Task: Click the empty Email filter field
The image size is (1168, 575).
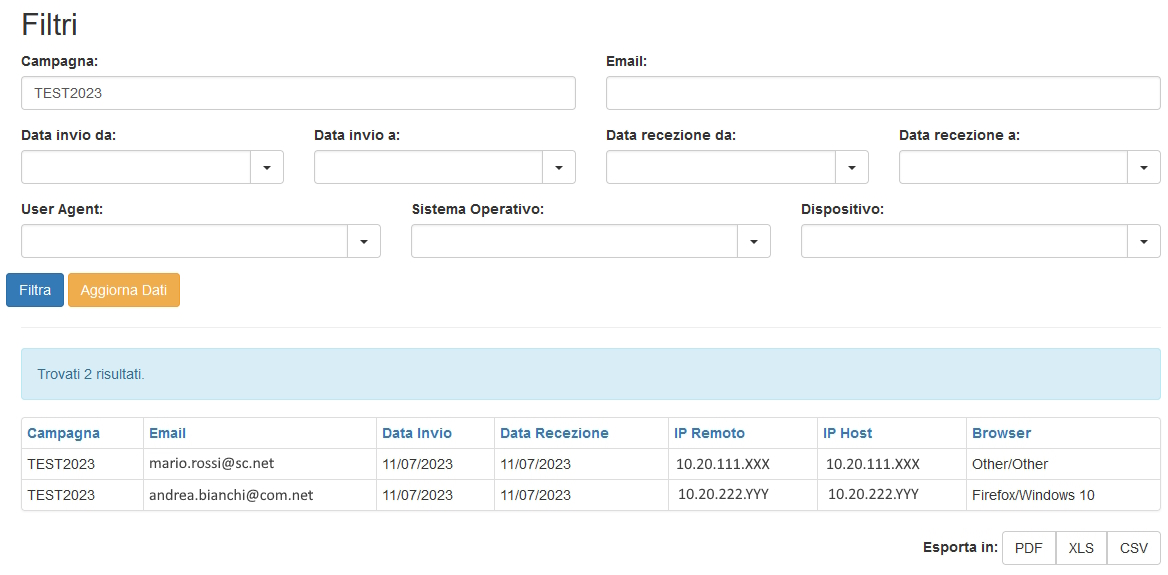Action: click(883, 93)
